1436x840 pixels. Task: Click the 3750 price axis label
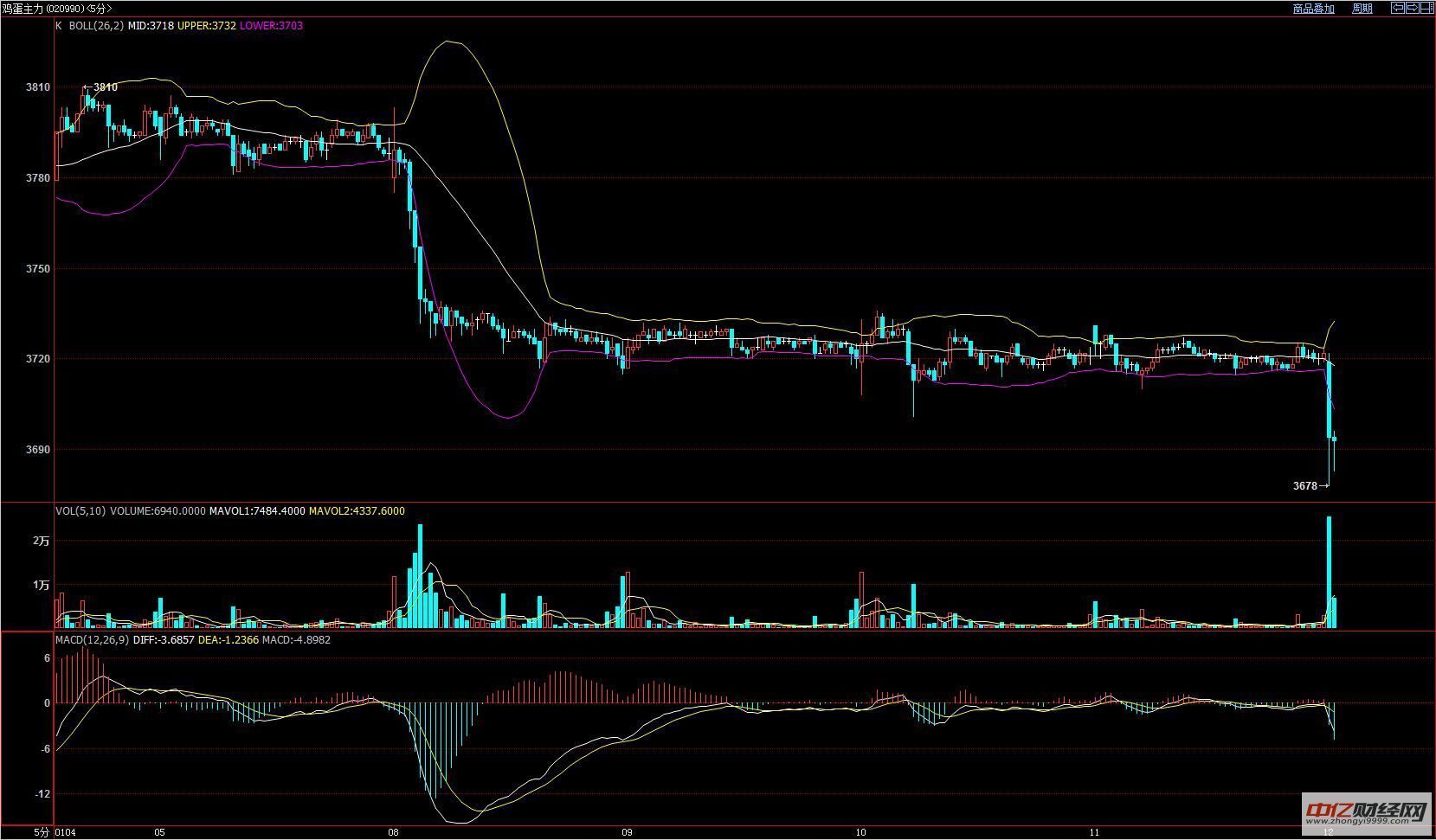click(x=38, y=269)
